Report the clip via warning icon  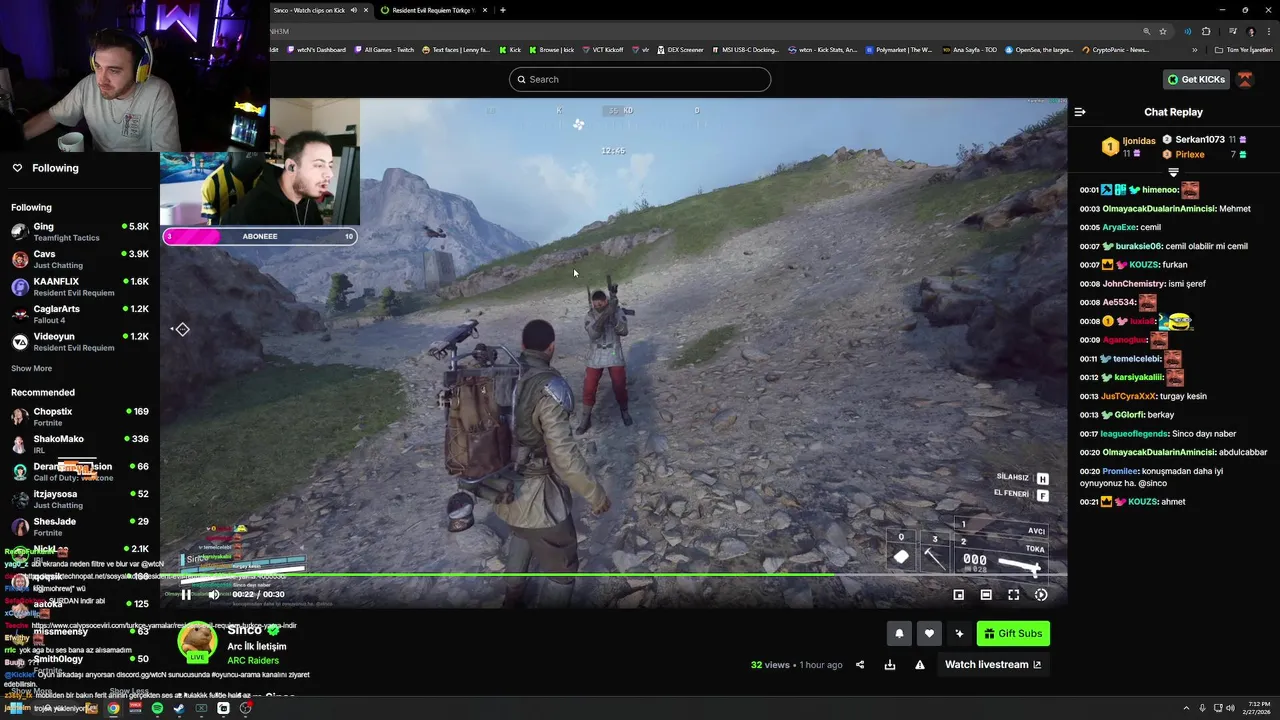coord(920,665)
